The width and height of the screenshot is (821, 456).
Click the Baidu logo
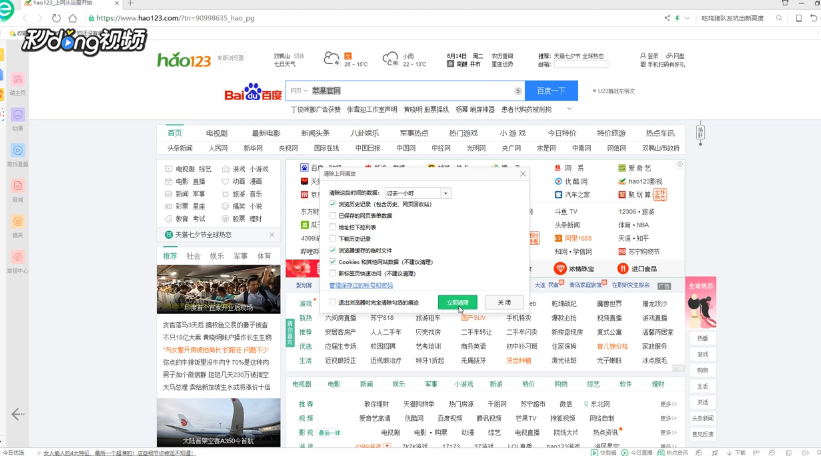tap(253, 92)
